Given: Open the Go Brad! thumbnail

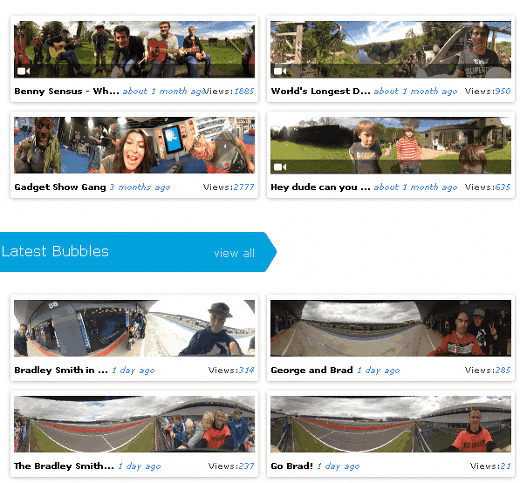Looking at the screenshot, I should (x=391, y=424).
